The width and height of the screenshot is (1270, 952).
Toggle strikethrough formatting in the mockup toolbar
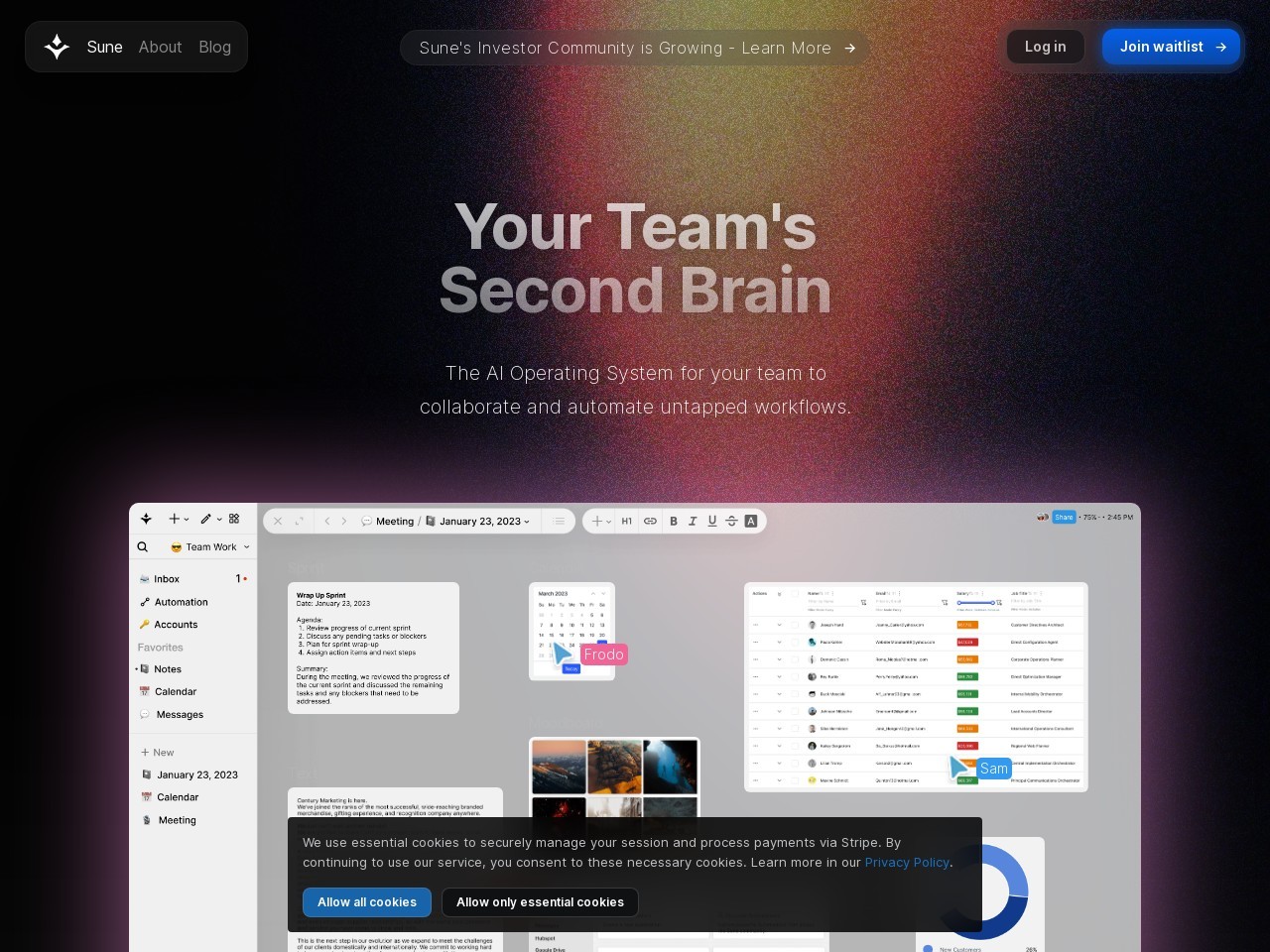(731, 521)
